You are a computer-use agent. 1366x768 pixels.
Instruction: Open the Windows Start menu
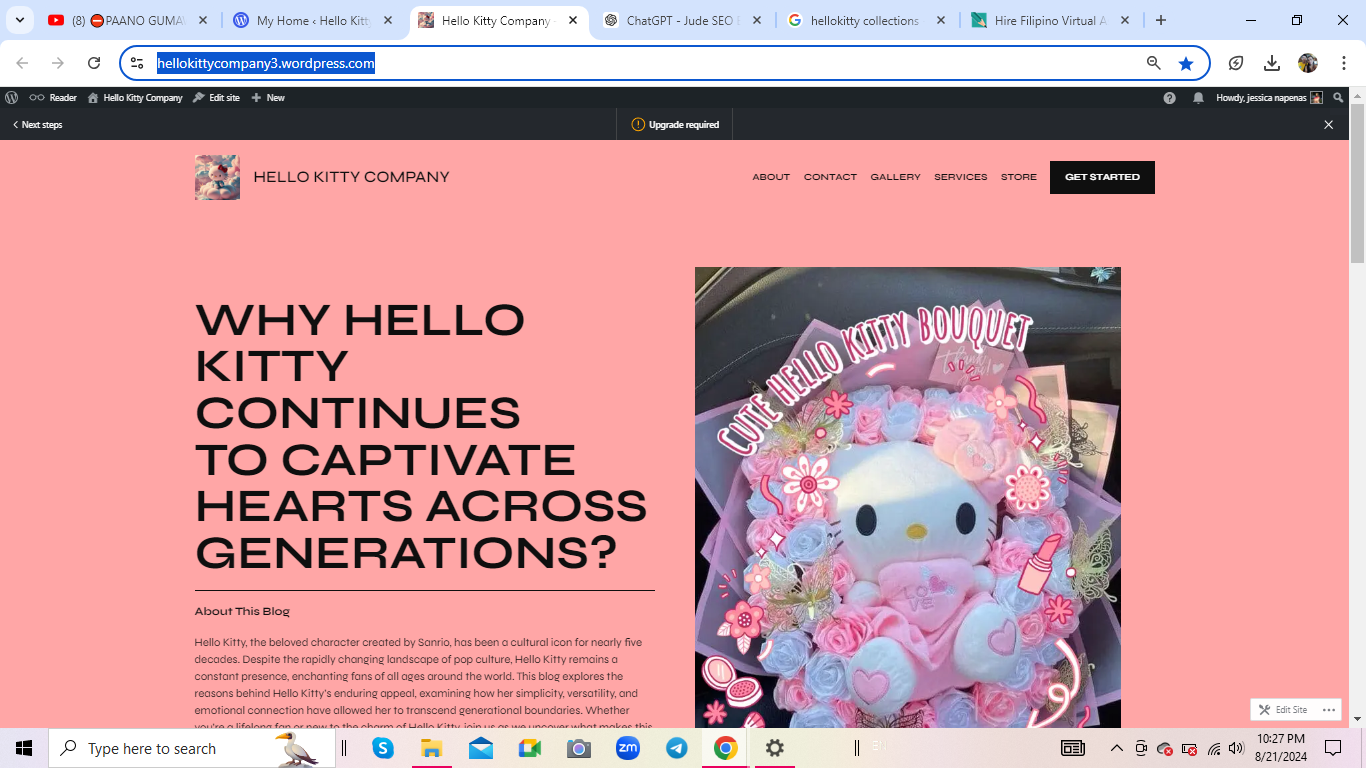point(24,748)
